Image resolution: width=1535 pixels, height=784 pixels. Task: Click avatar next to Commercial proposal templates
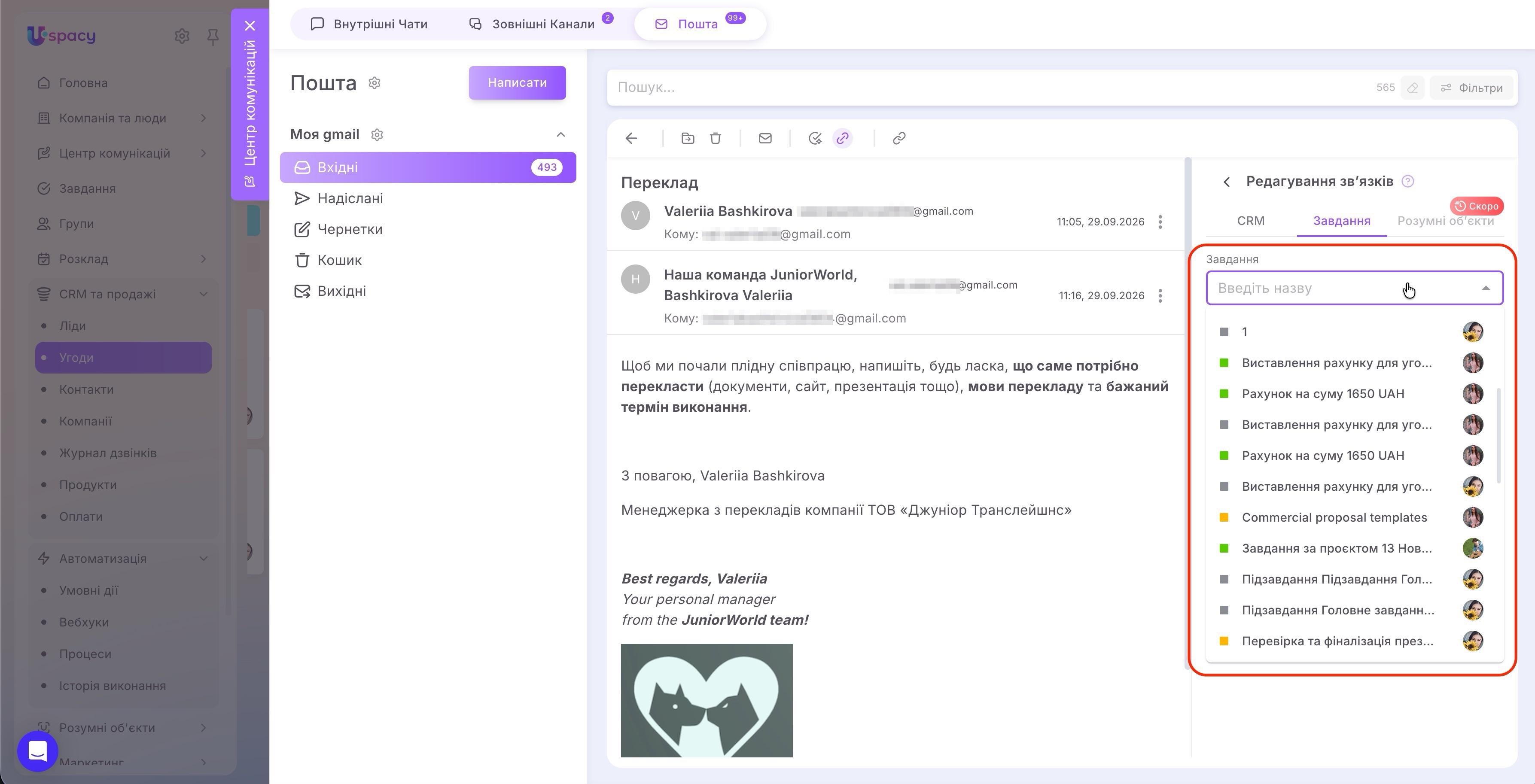click(x=1472, y=517)
